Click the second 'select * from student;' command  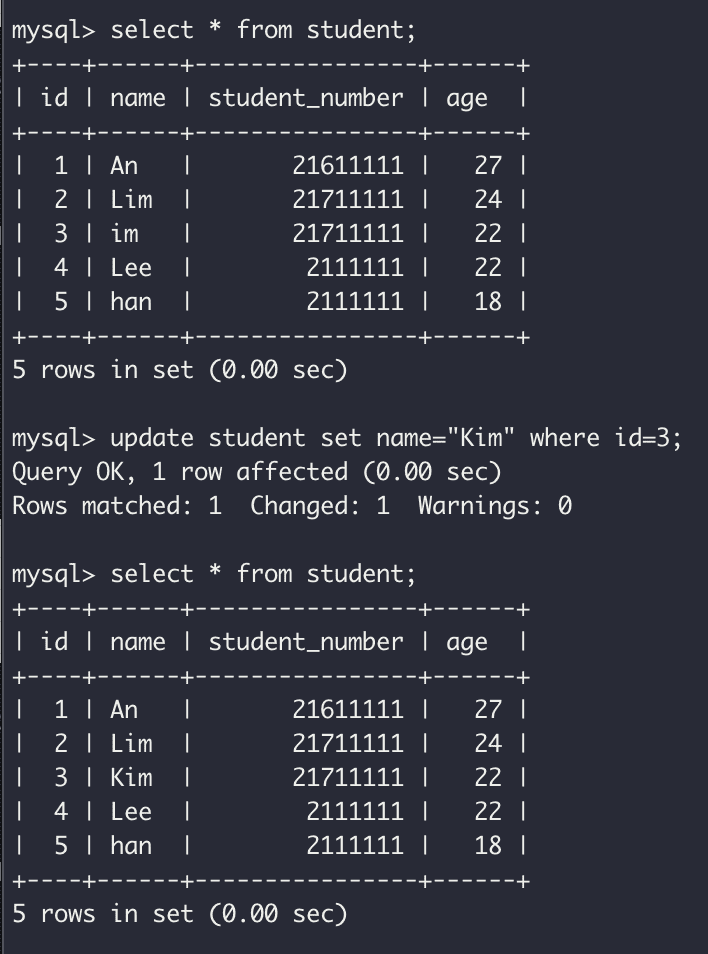point(263,574)
